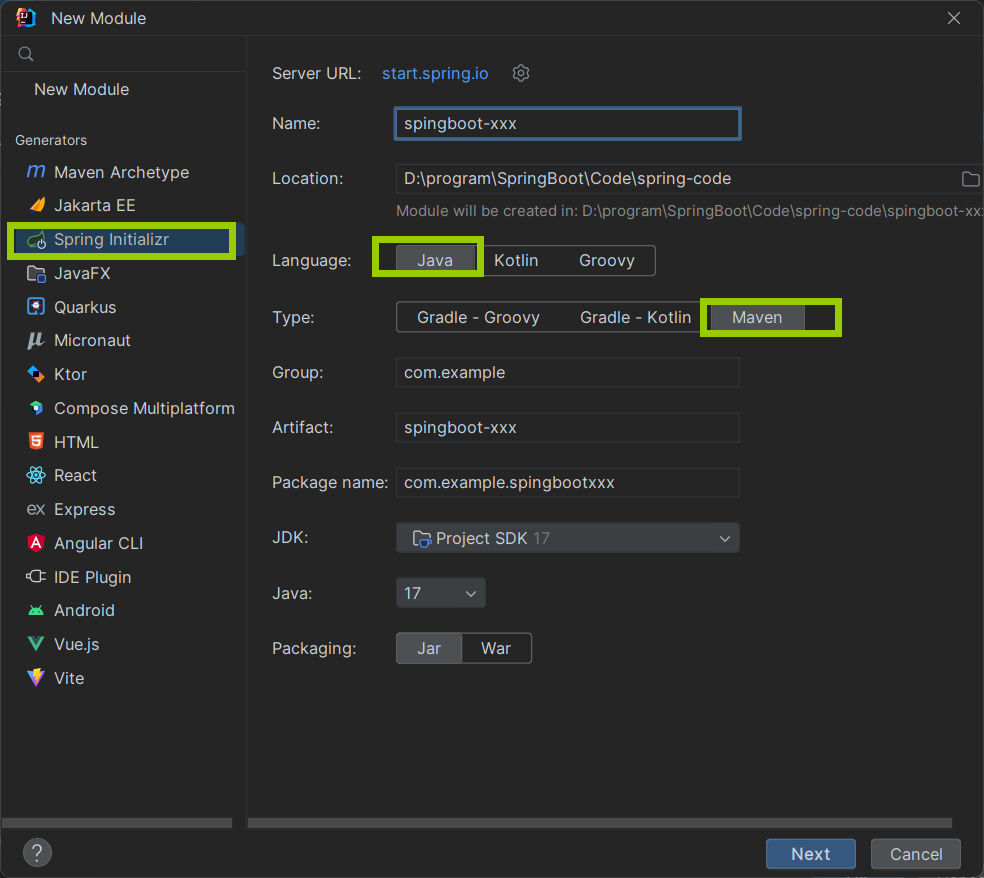
Task: Select Angular CLI generator entry
Action: click(123, 543)
